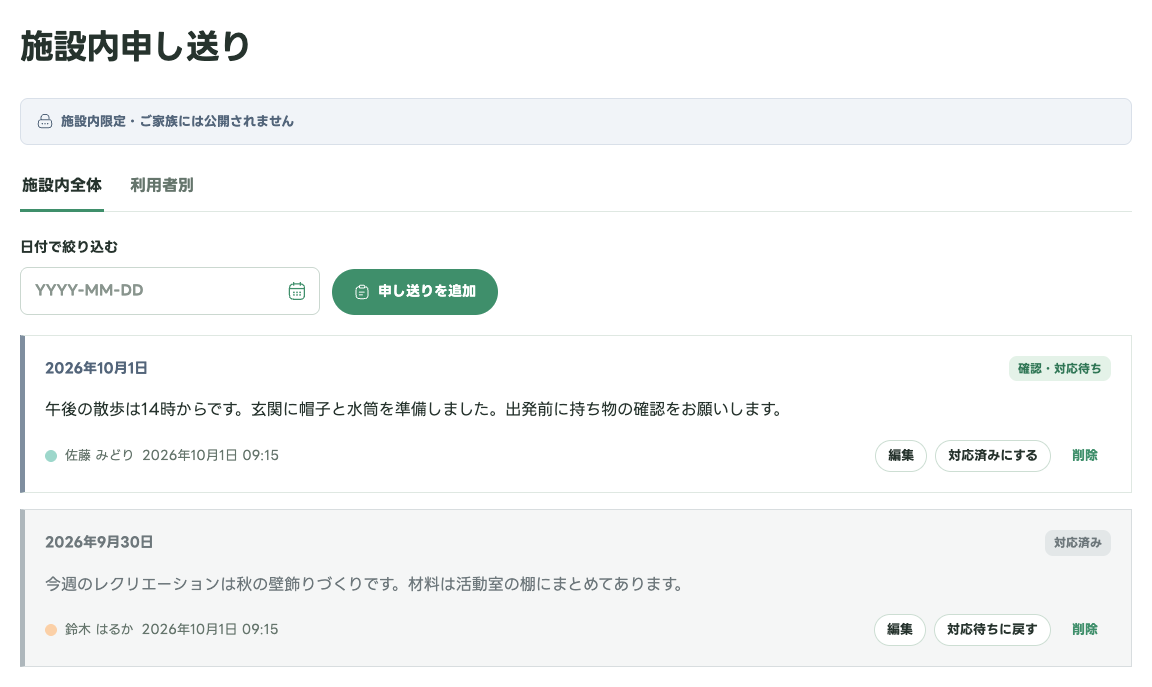Mark the 10月1日 note as 対応済みにする
Screen dimensions: 1152x687
(993, 456)
